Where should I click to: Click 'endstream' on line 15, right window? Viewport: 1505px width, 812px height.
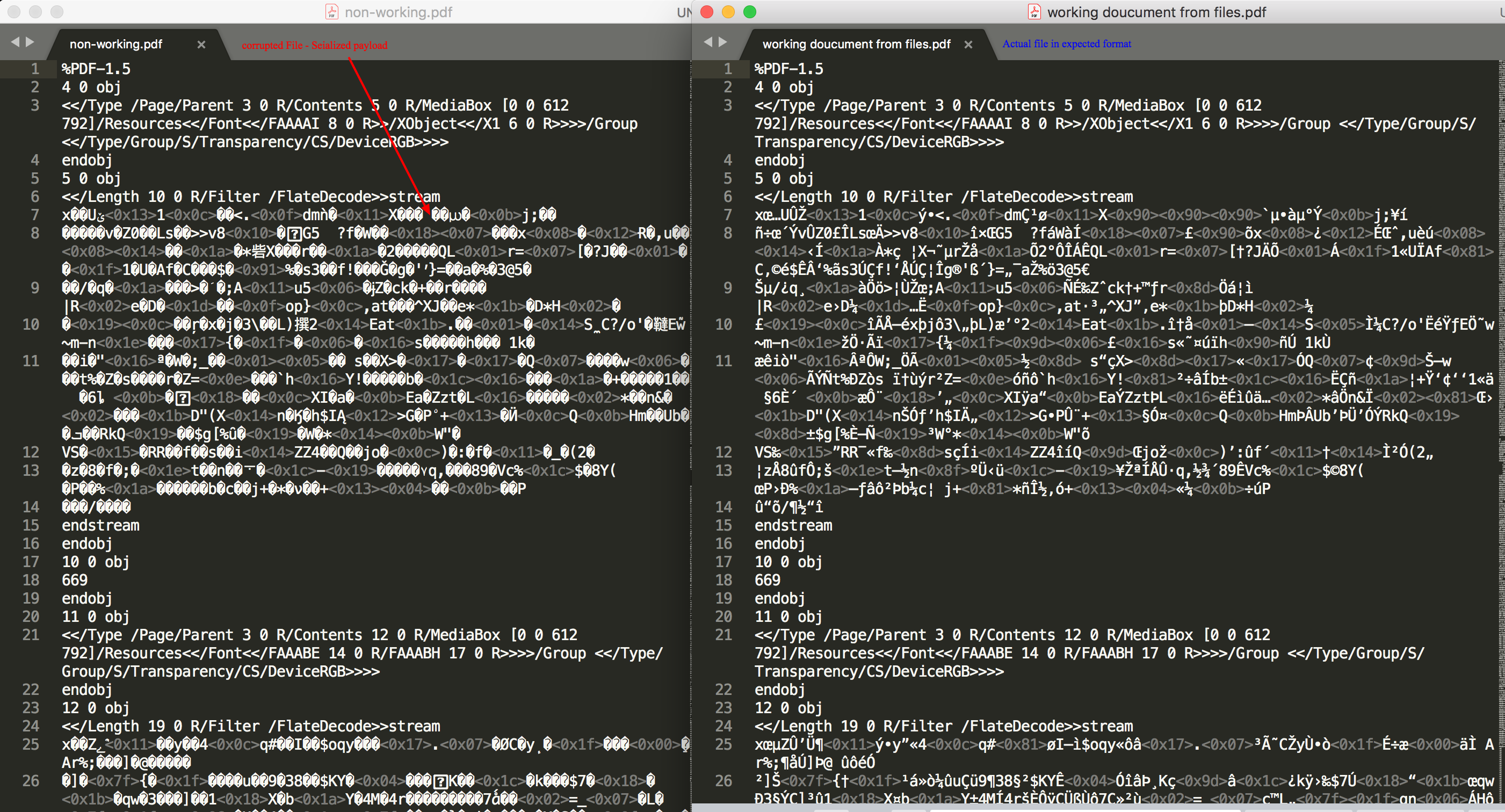tap(793, 525)
